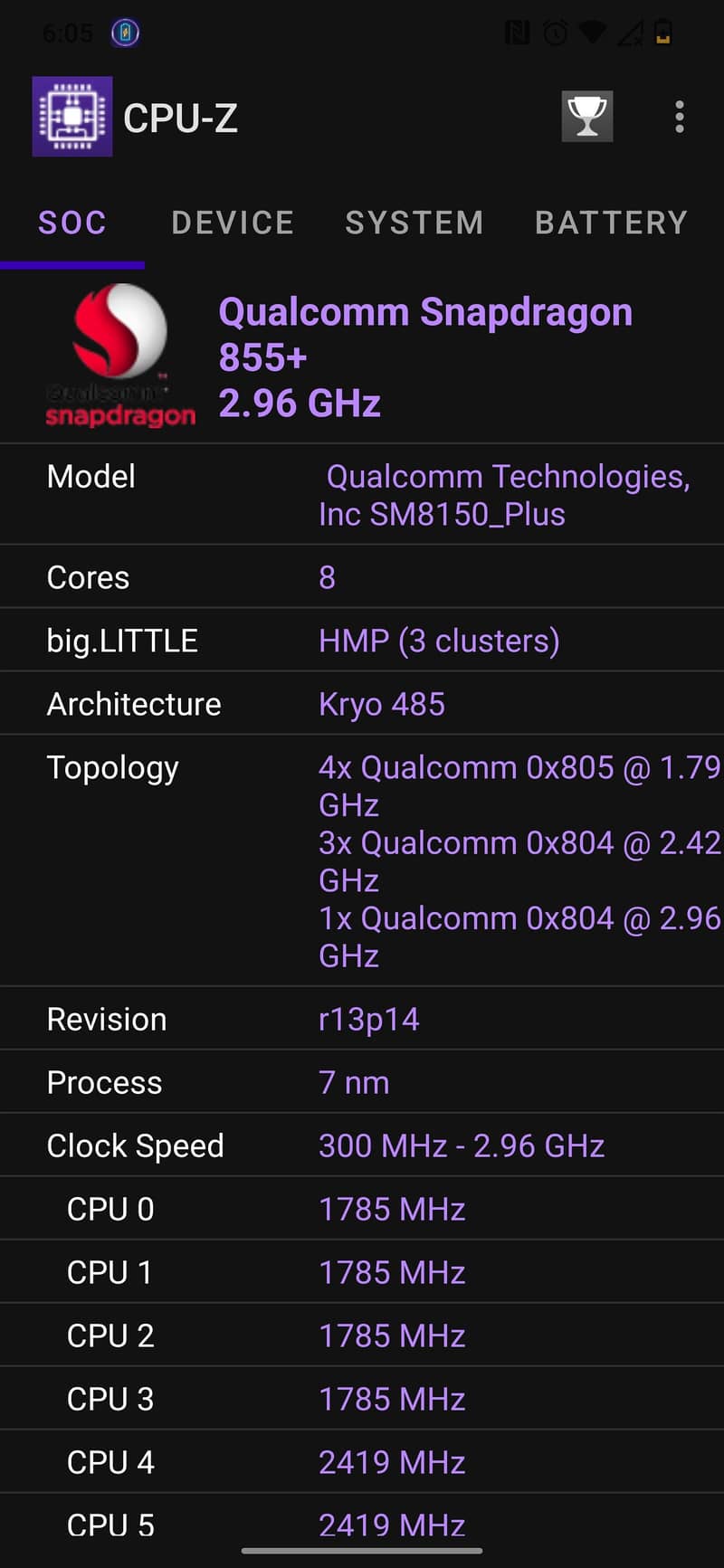The width and height of the screenshot is (724, 1568).
Task: Tap the Kryo 485 architecture value
Action: pos(381,703)
